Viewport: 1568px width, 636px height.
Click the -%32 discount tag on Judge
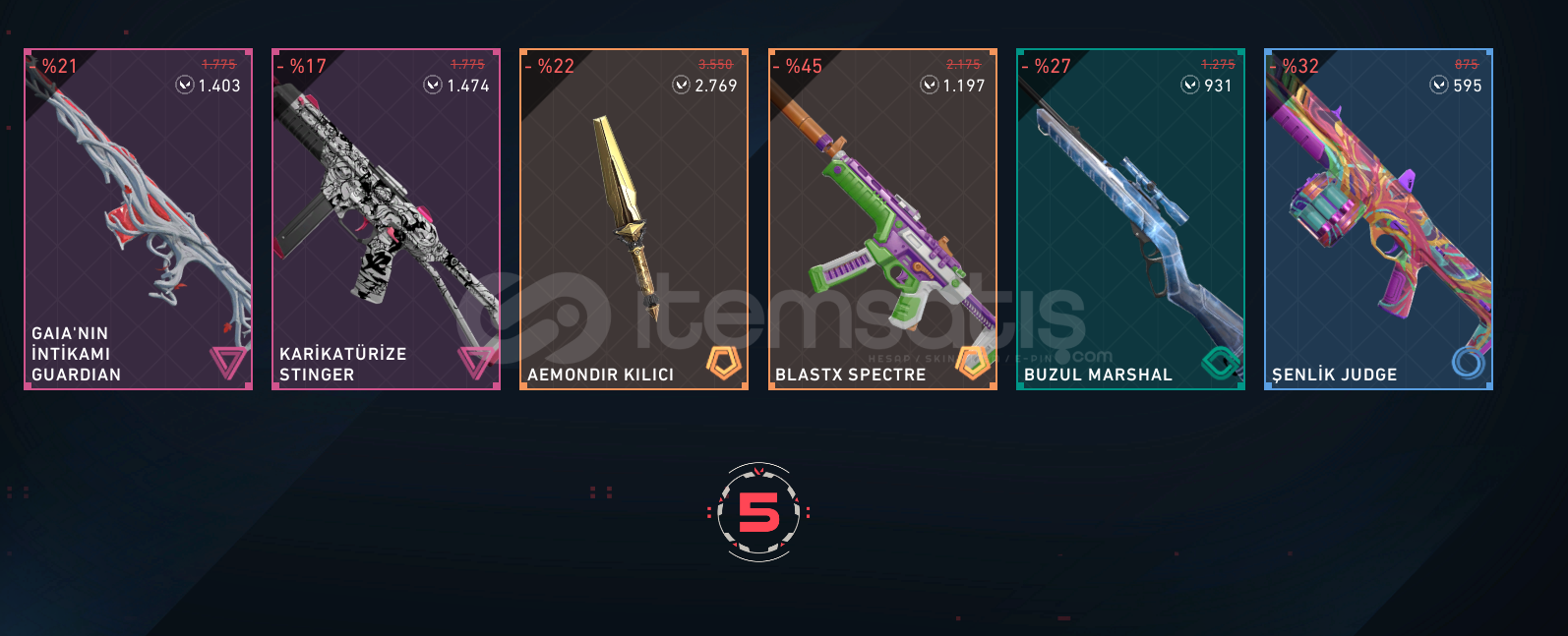point(1295,66)
